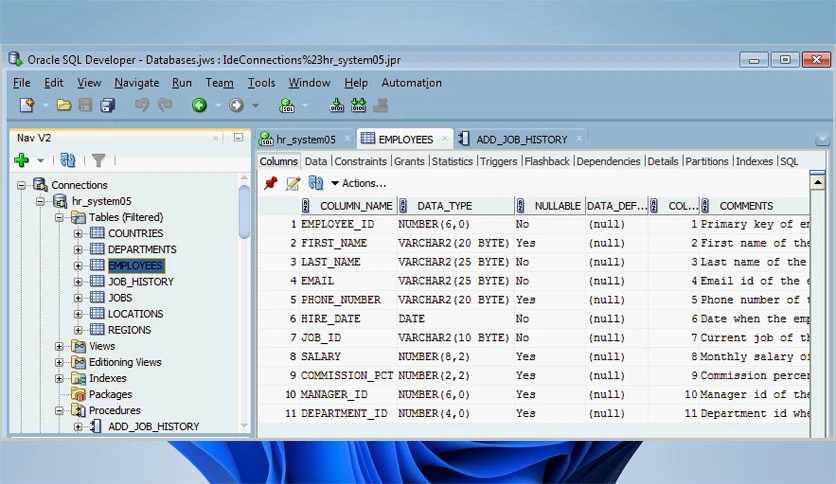Select the LOCATIONS table in navigator
This screenshot has height=484, width=836.
click(135, 314)
